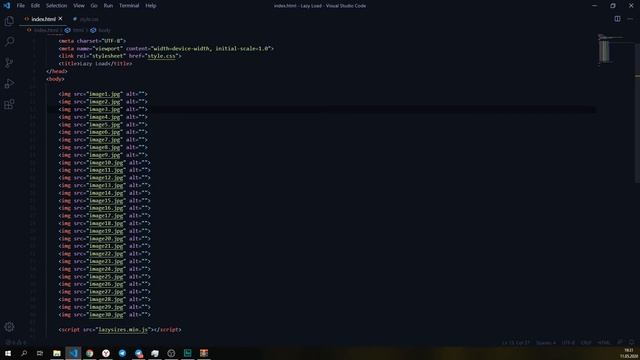640x360 pixels.
Task: Click the image10.jpg source path
Action: [106, 162]
